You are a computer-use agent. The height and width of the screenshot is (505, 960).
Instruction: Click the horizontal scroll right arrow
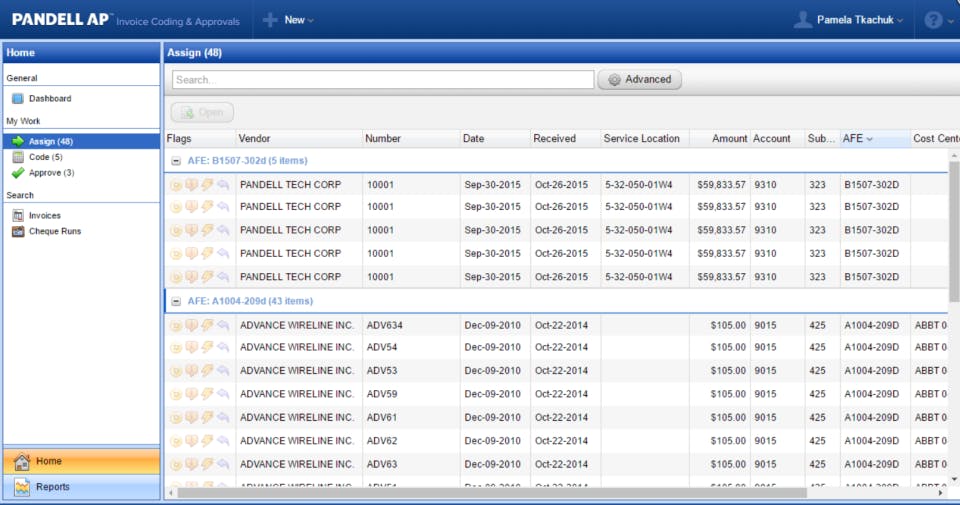(941, 493)
